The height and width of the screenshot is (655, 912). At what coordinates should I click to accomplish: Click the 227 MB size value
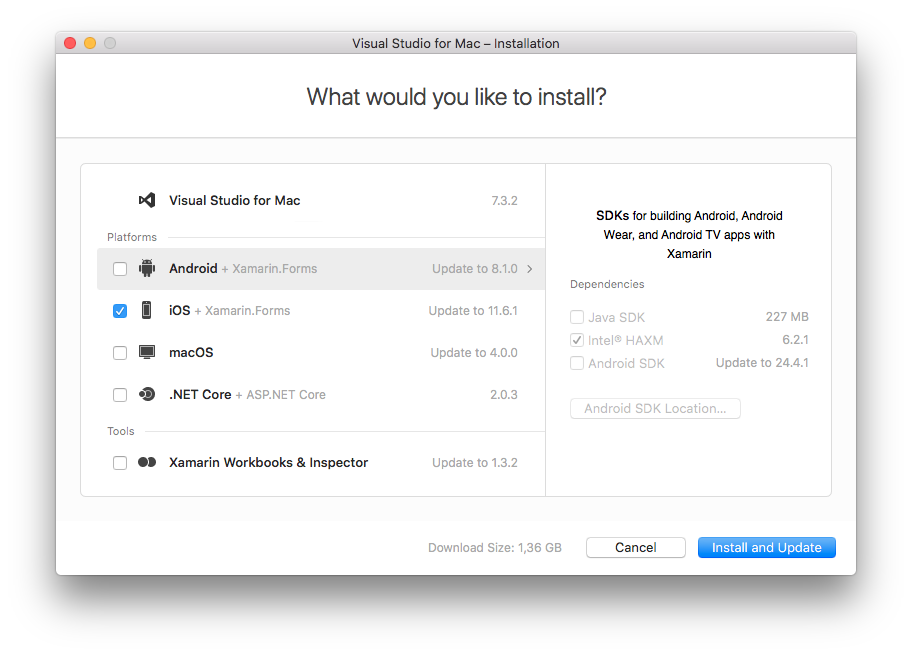[x=787, y=316]
